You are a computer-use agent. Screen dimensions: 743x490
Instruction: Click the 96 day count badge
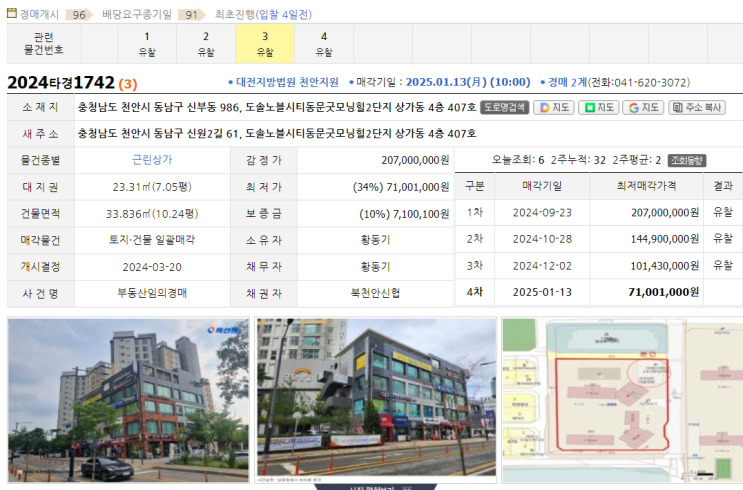[x=79, y=15]
